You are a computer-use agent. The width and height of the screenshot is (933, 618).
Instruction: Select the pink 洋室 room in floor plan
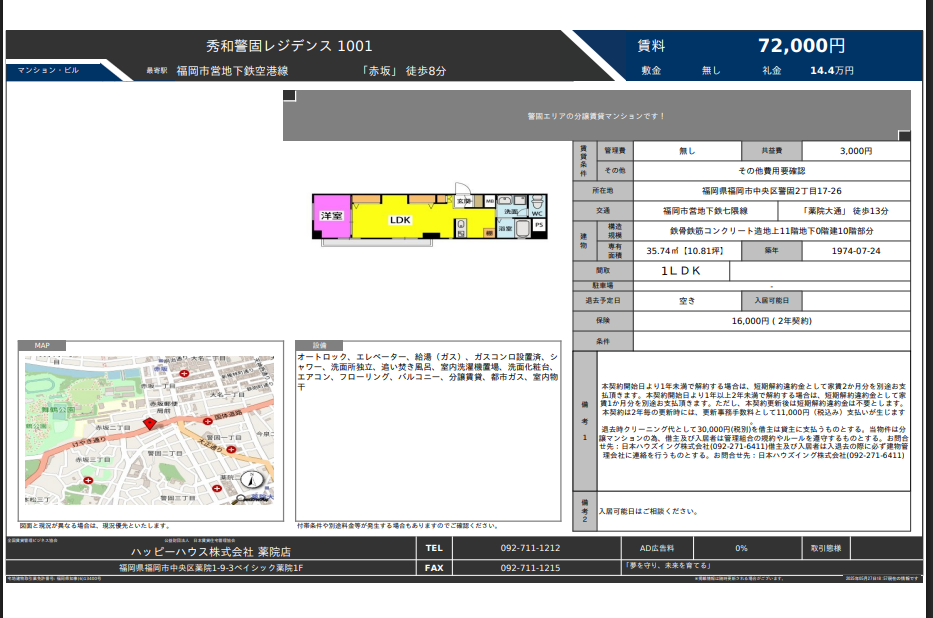tap(331, 217)
